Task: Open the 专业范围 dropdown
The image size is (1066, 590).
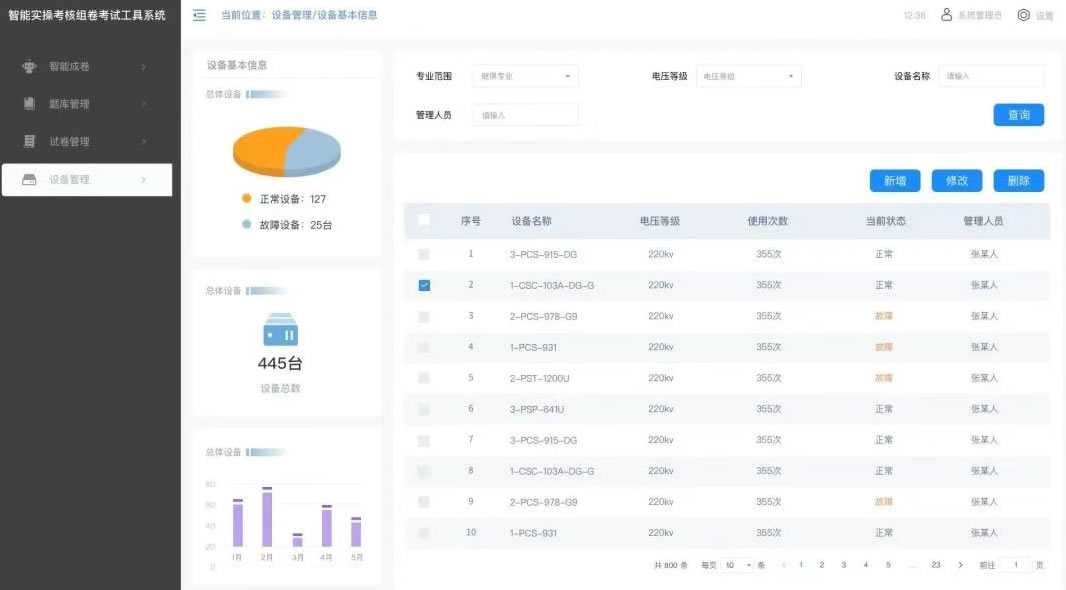Action: [525, 76]
